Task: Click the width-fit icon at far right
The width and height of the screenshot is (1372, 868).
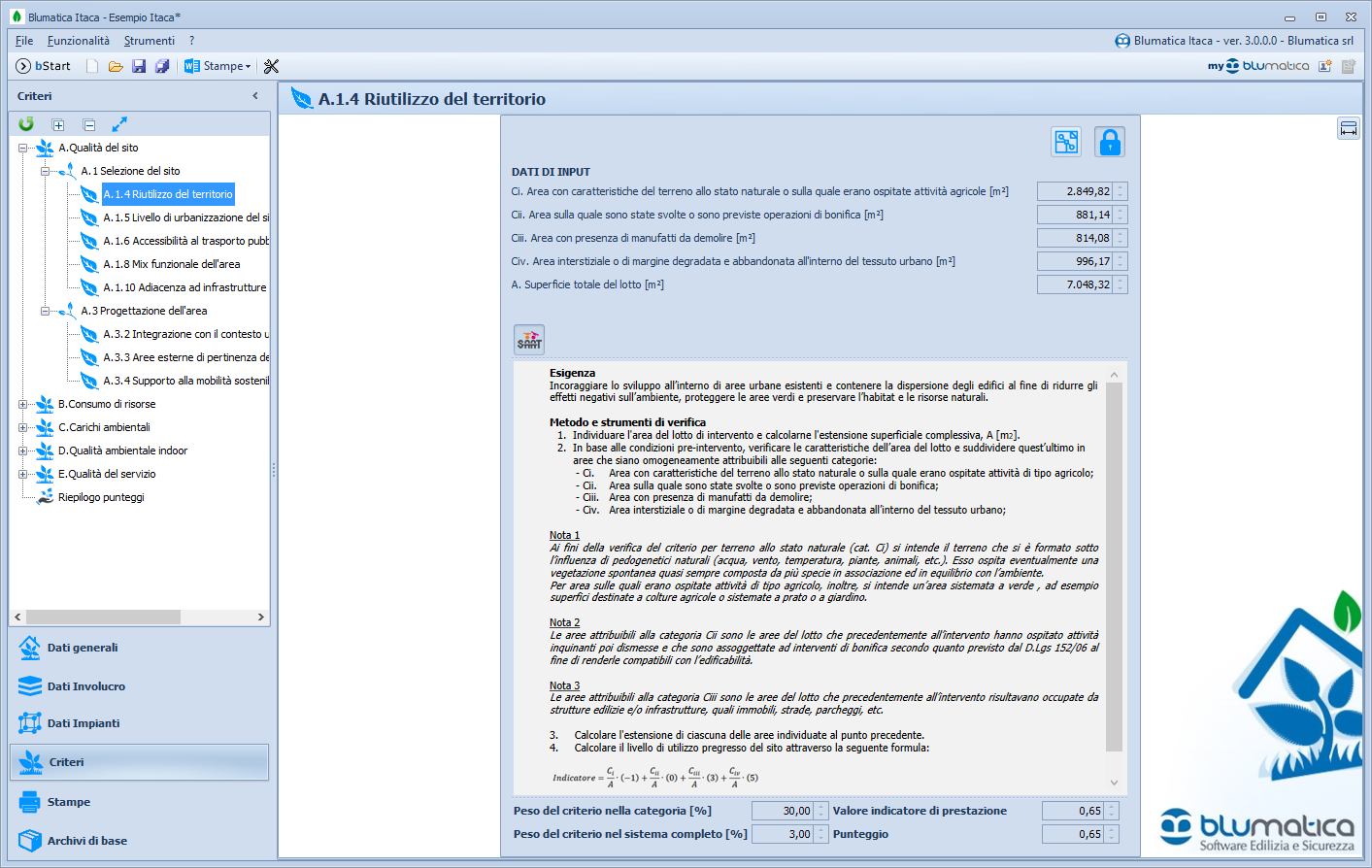Action: tap(1349, 128)
